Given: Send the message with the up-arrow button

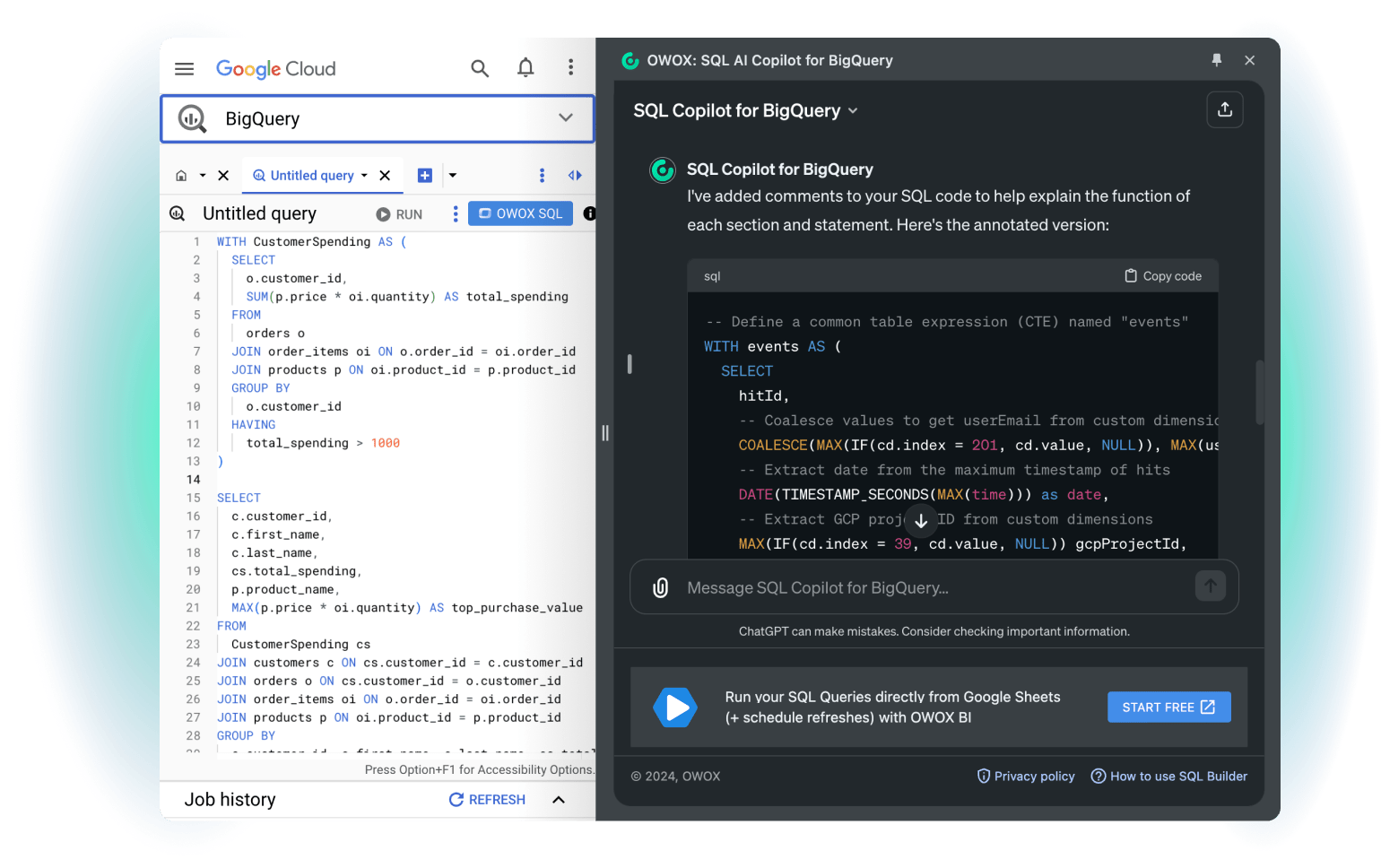Looking at the screenshot, I should click(1211, 586).
